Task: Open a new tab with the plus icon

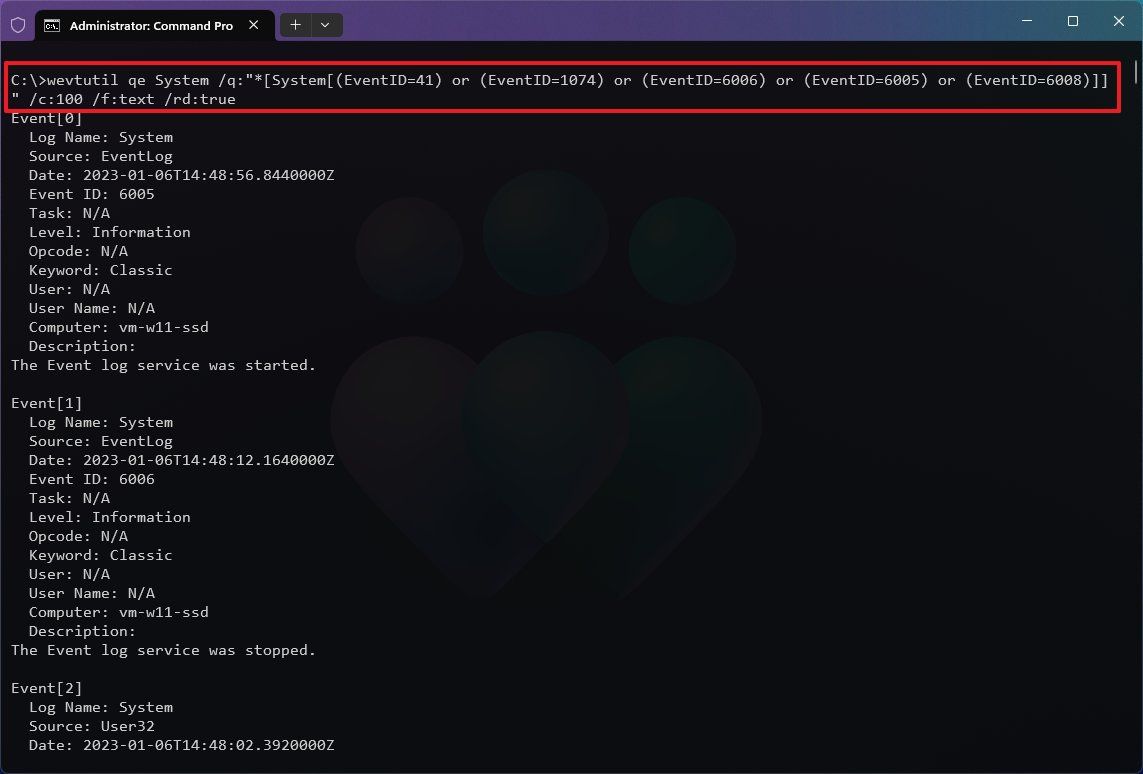Action: (x=294, y=25)
